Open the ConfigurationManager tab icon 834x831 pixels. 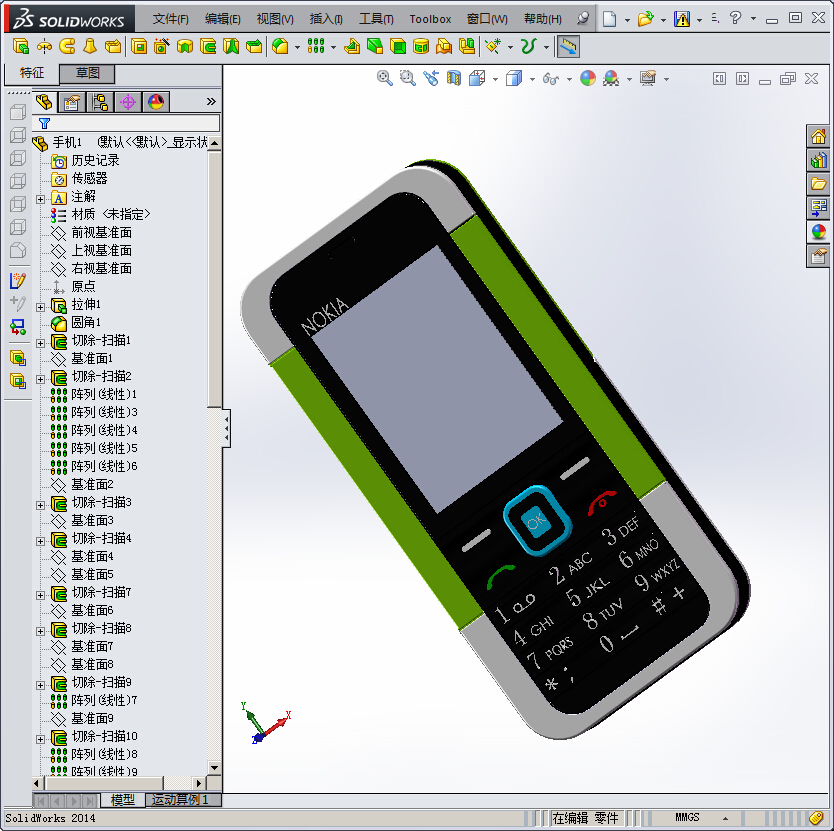coord(100,102)
